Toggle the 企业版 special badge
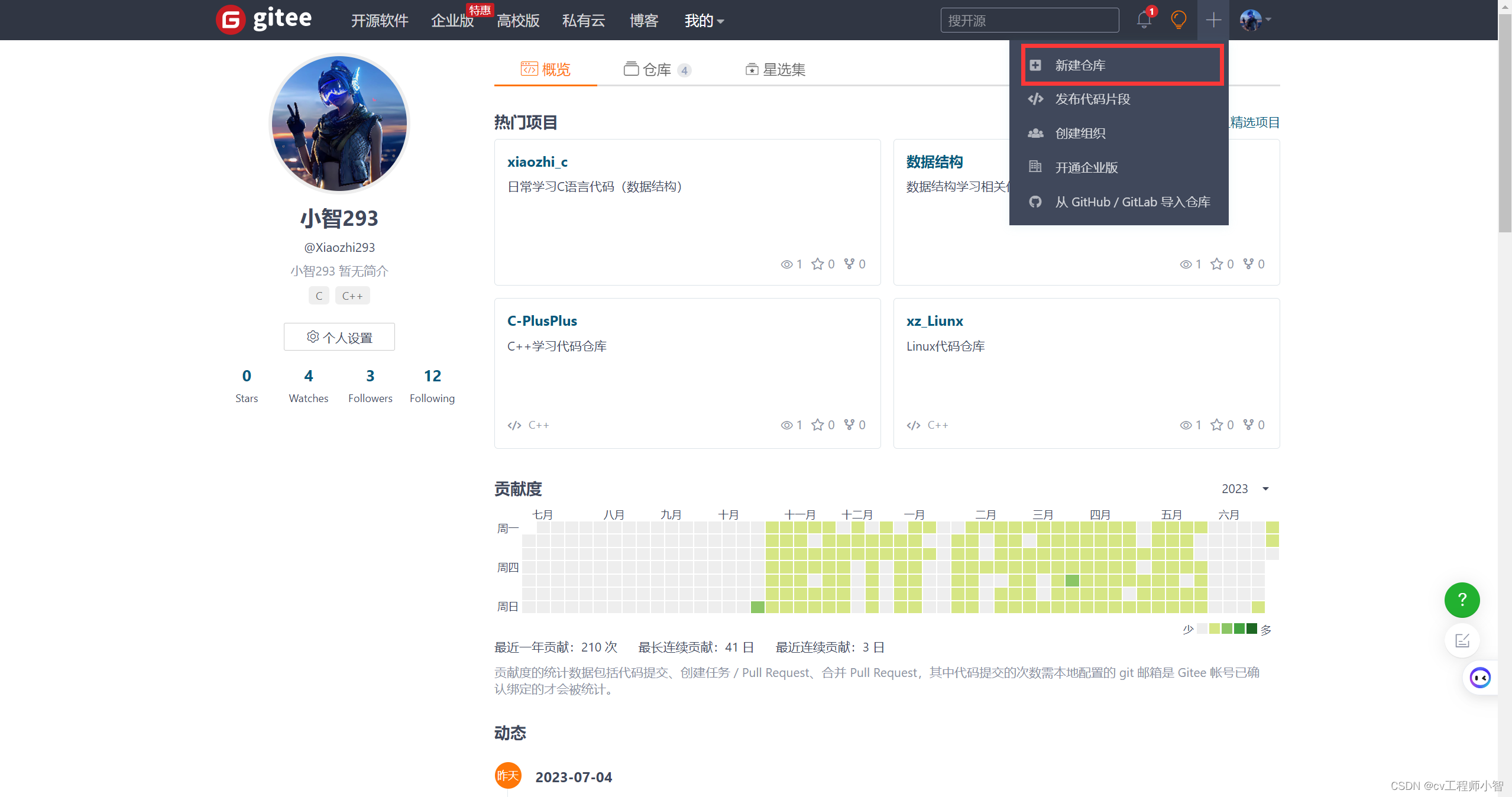This screenshot has width=1512, height=797. [x=478, y=8]
